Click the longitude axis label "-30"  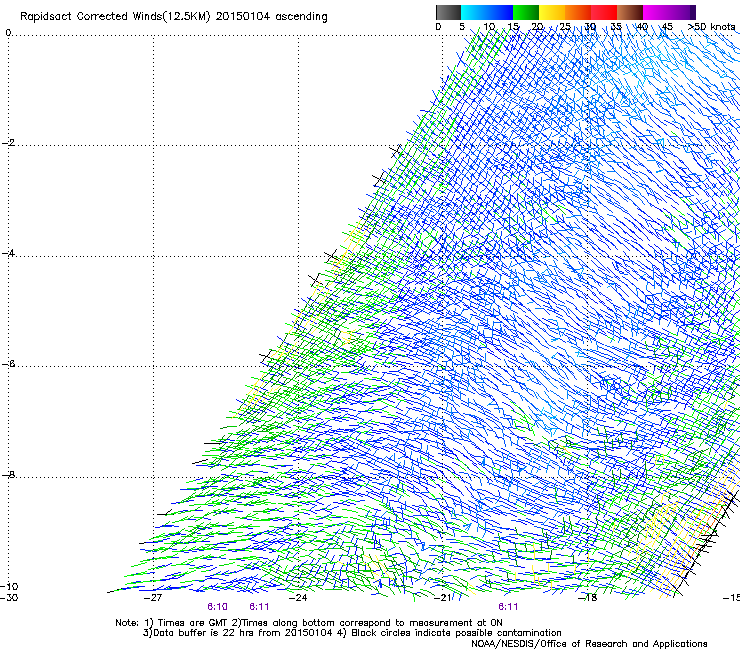tap(9, 598)
